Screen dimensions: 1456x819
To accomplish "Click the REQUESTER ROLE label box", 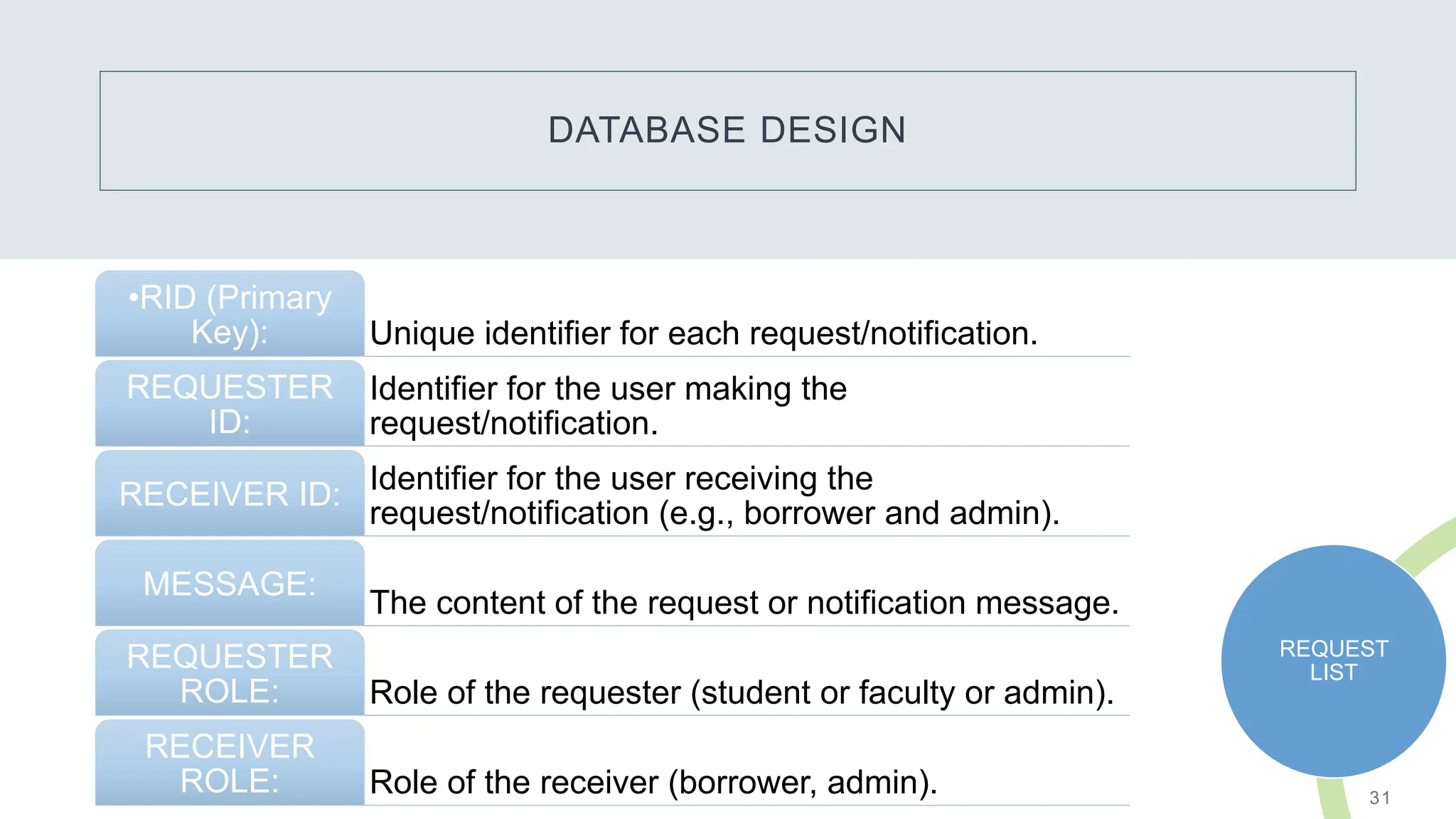I will [230, 673].
